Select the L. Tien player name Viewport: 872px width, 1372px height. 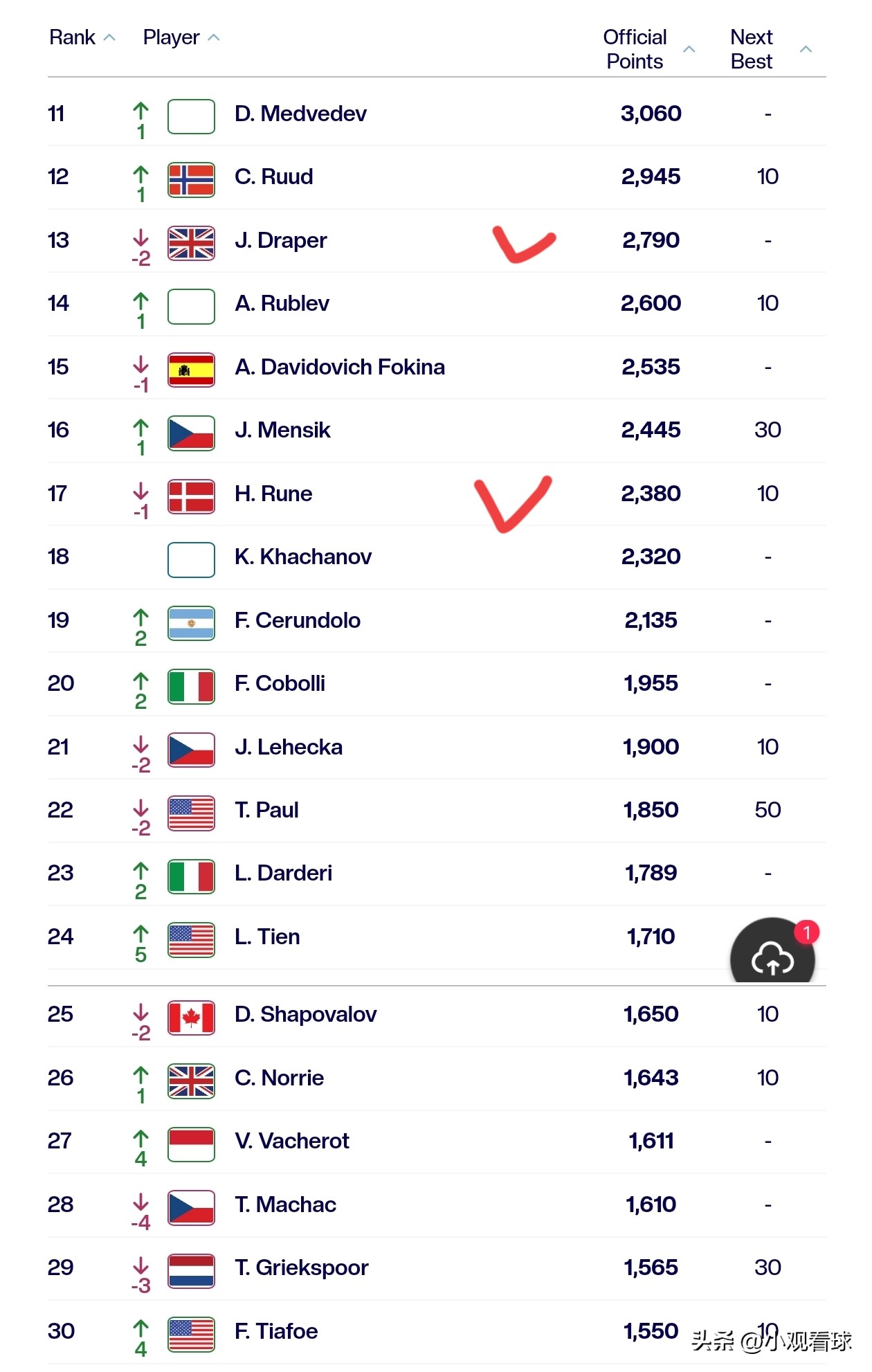[x=267, y=937]
